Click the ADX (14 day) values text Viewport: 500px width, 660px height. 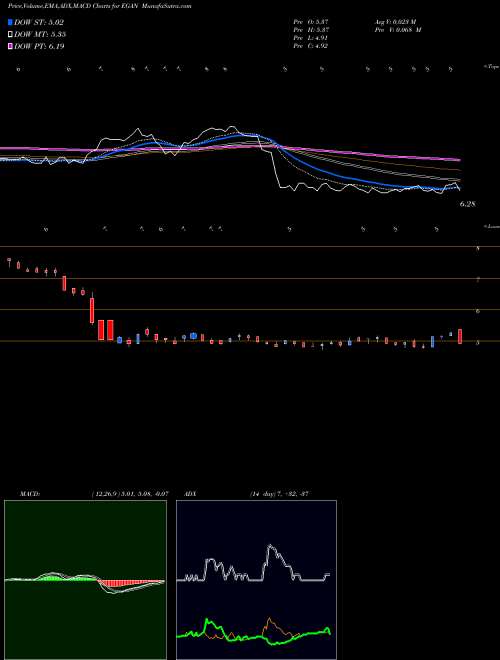279,494
